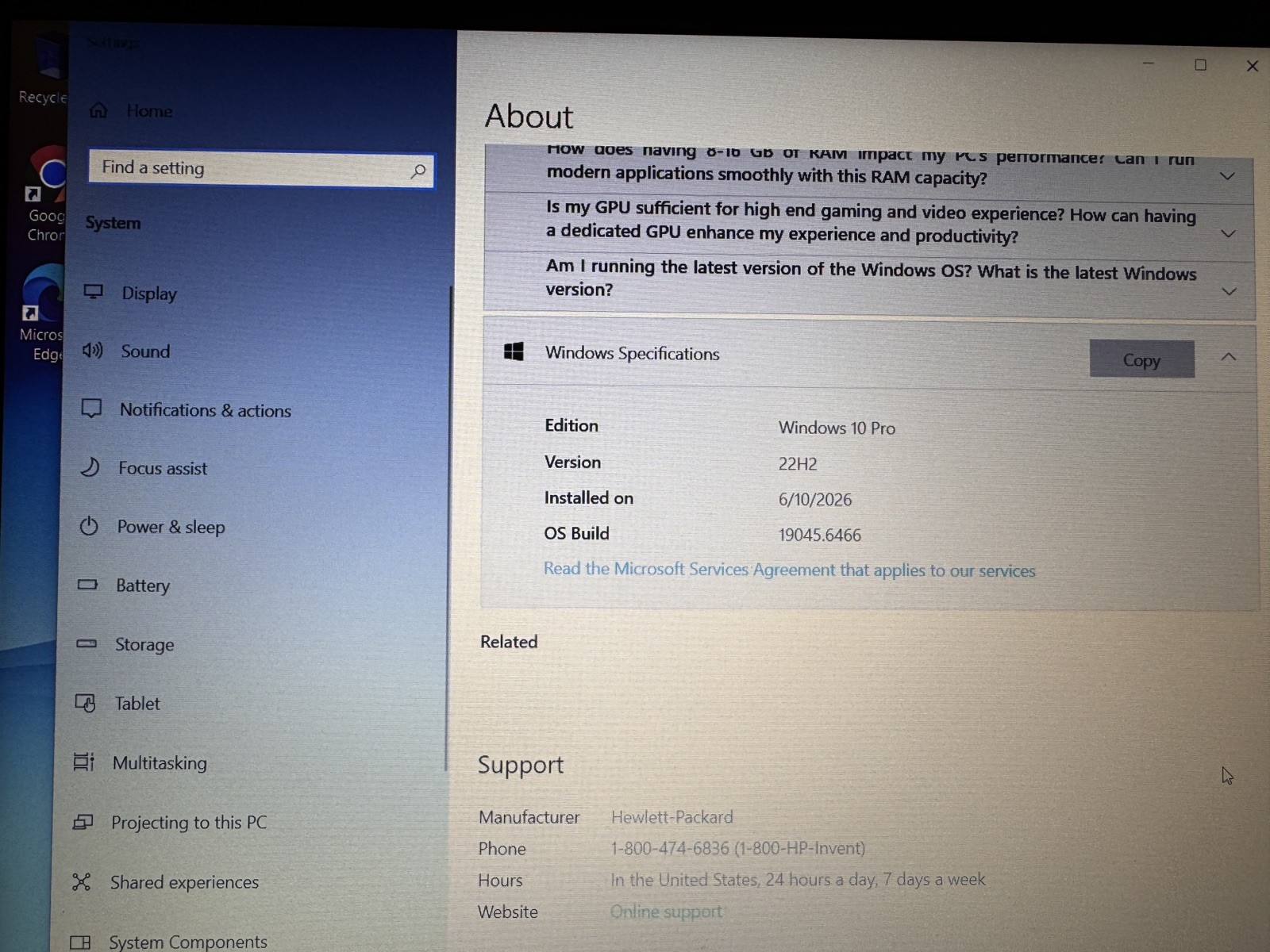Click the Multitasking icon
The height and width of the screenshot is (952, 1270).
point(83,762)
